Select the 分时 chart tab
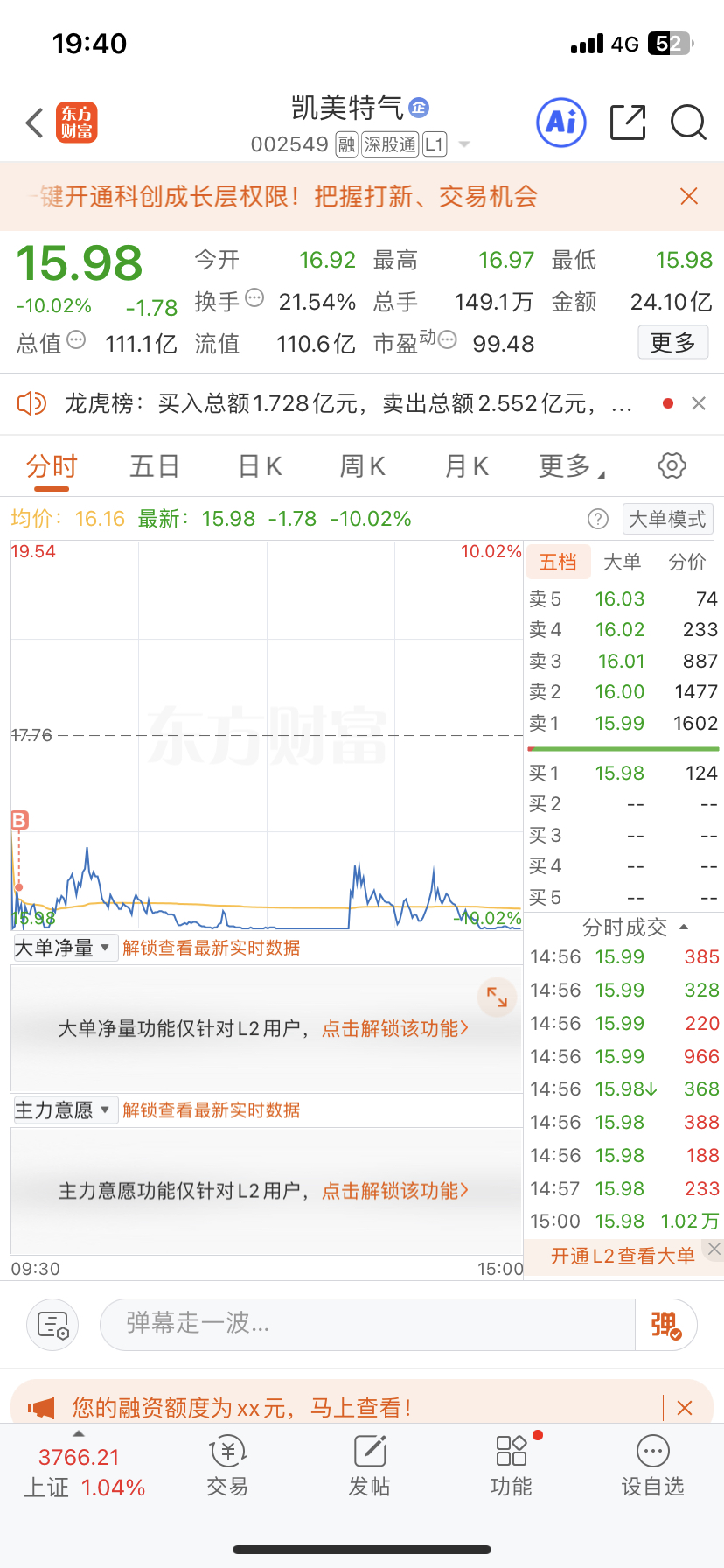Image resolution: width=724 pixels, height=1568 pixels. (52, 466)
